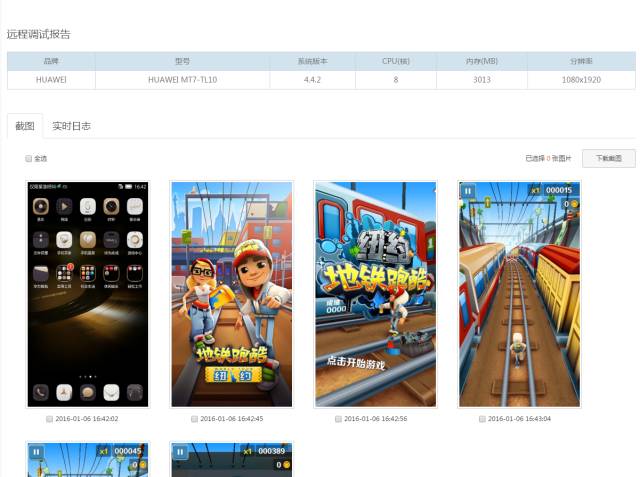
Task: Check the box for screenshot 2016-01-06 16:43:04
Action: click(x=482, y=419)
